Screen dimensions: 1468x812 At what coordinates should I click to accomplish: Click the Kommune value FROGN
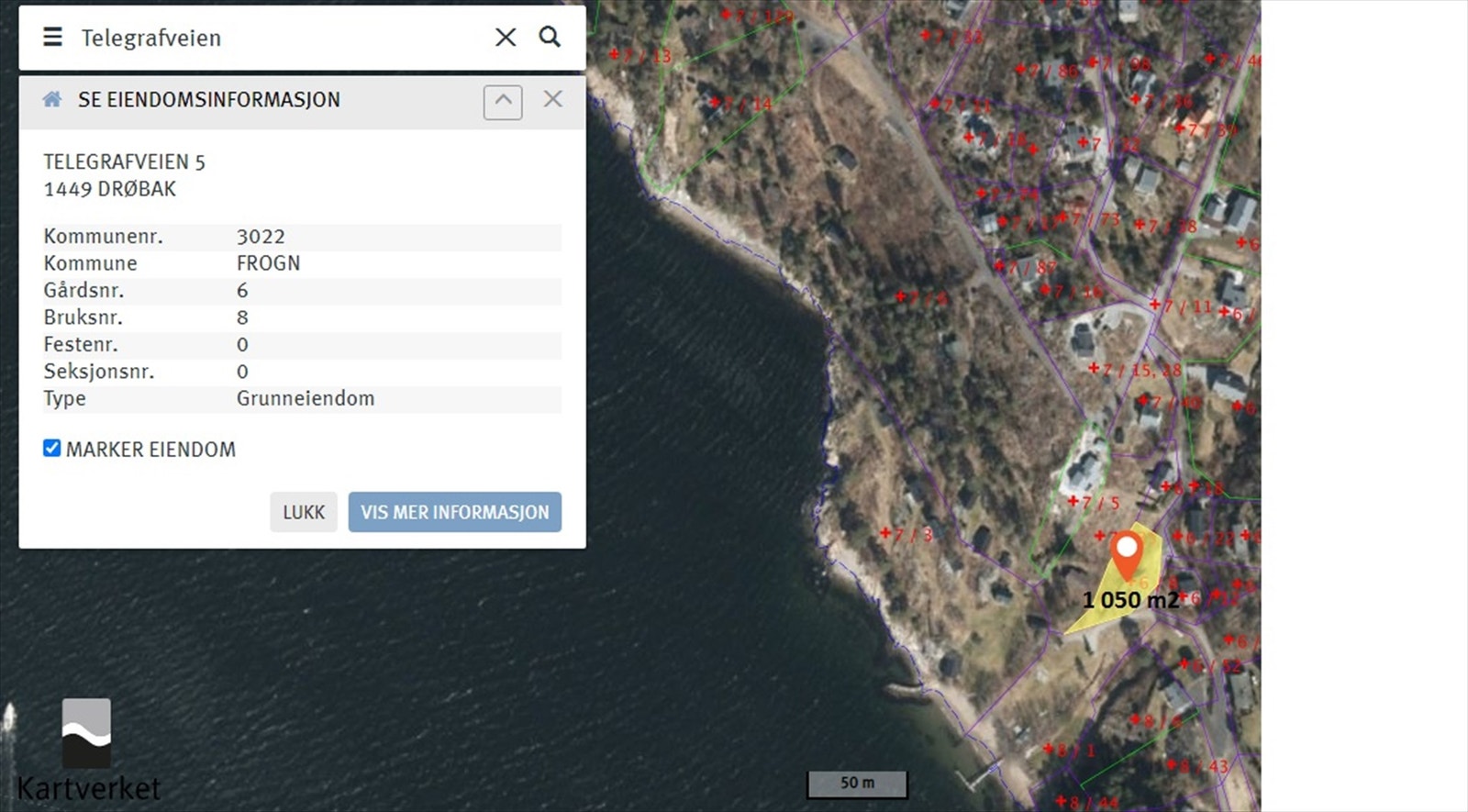(268, 263)
